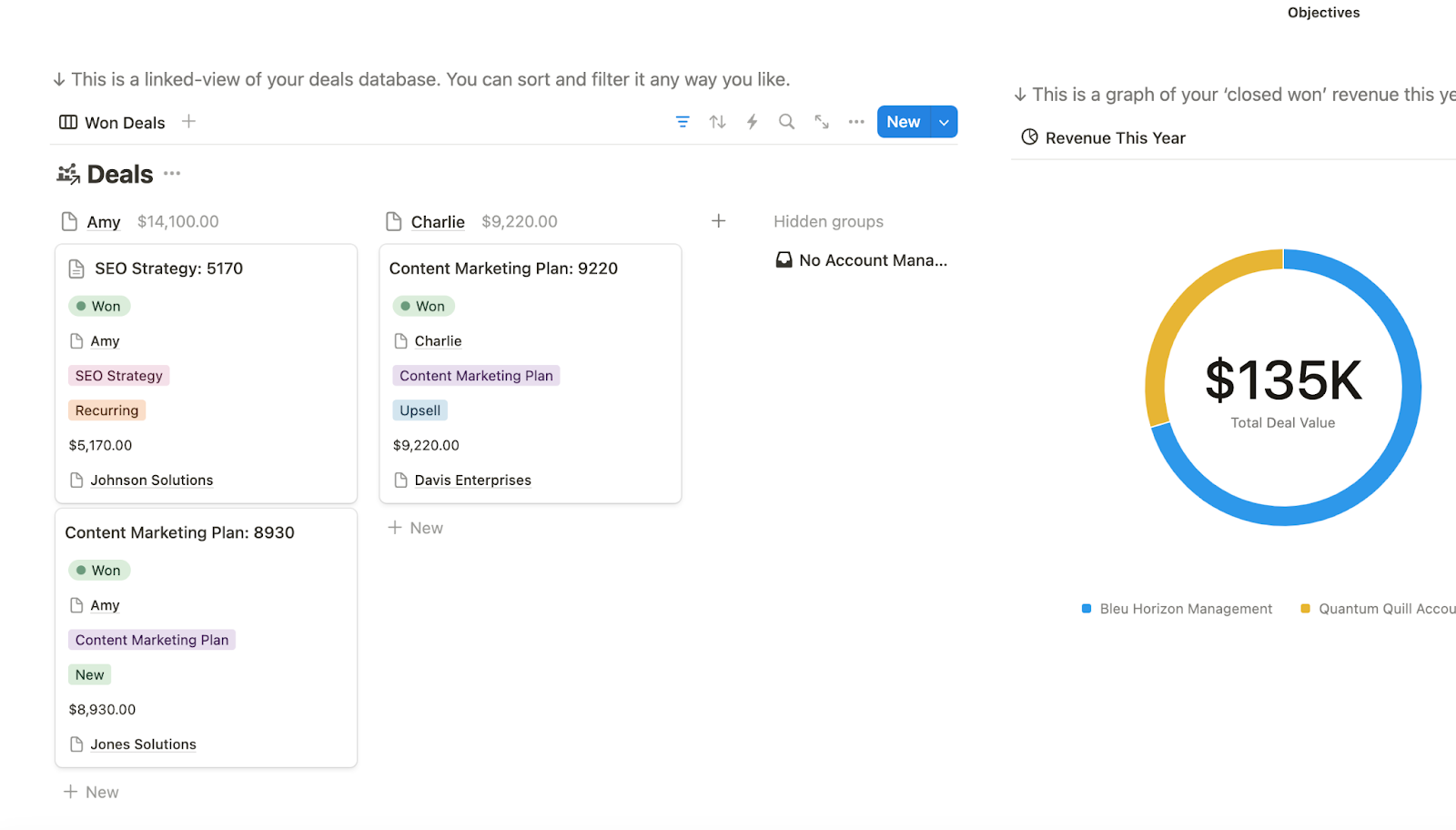Click the page icon beside Davis Enterprises
The height and width of the screenshot is (830, 1456).
[400, 480]
